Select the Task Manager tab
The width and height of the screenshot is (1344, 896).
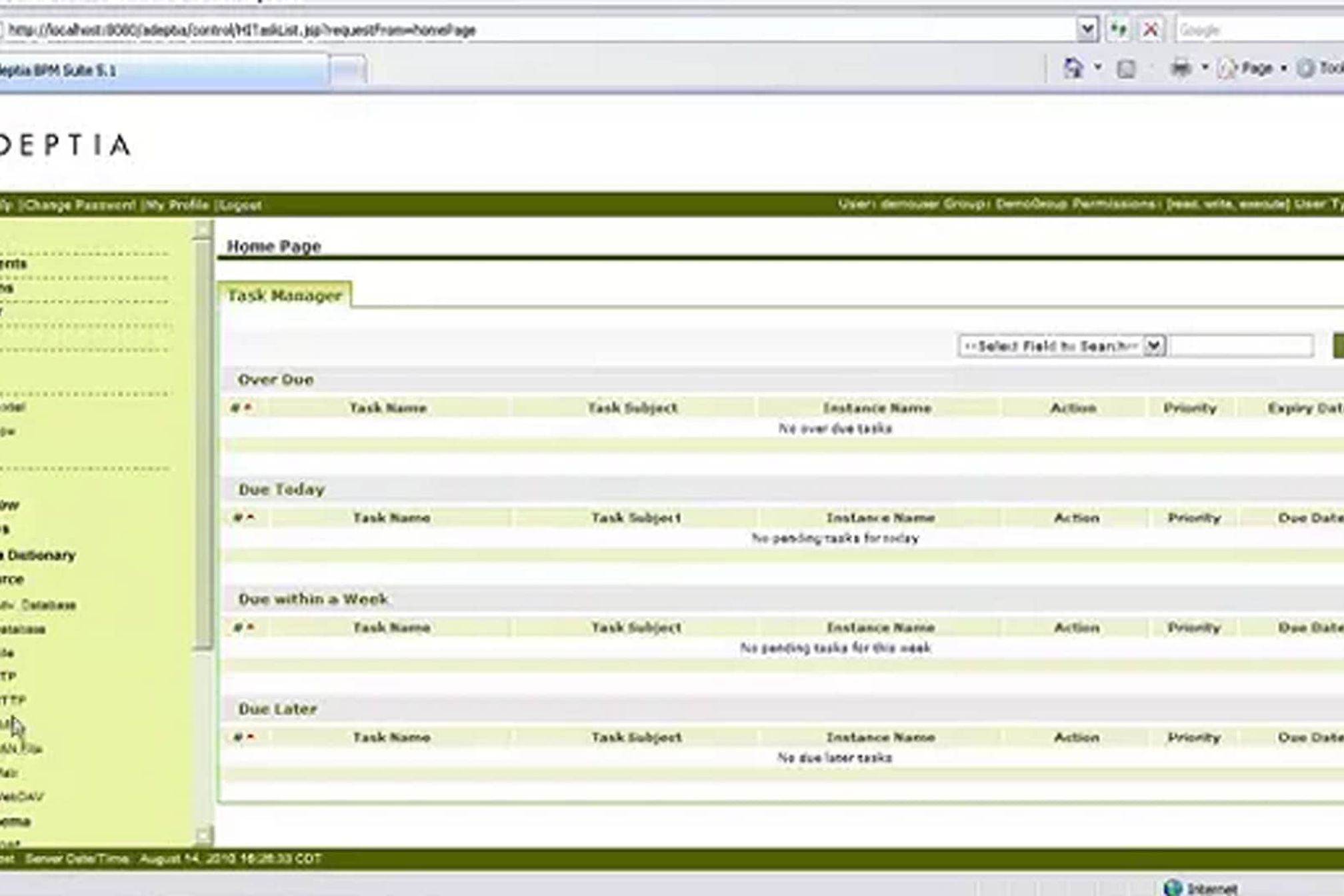click(x=285, y=295)
